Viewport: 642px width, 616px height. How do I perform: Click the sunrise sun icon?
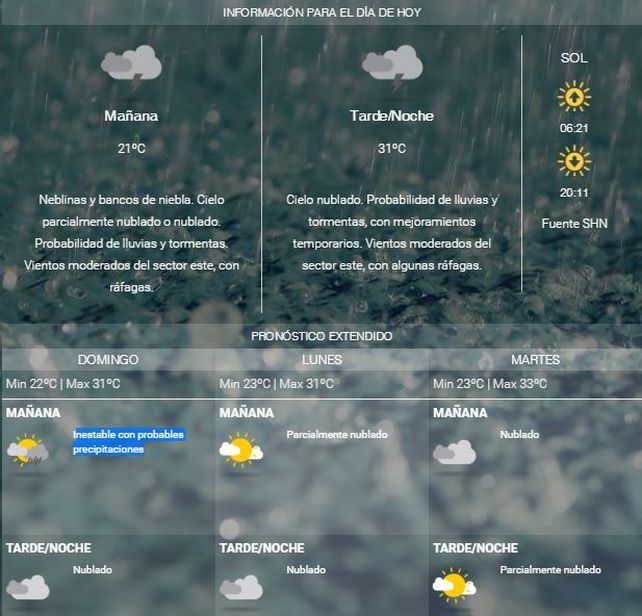click(x=574, y=97)
